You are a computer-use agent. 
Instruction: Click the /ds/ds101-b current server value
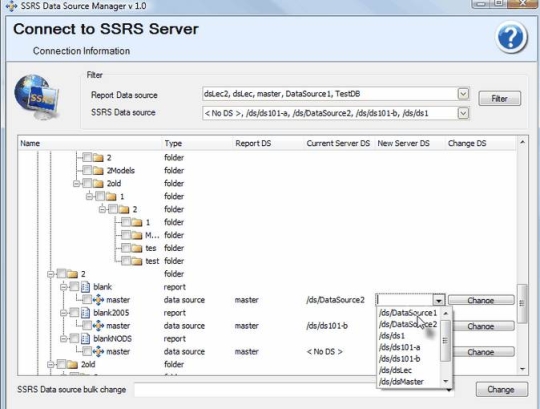click(x=327, y=326)
